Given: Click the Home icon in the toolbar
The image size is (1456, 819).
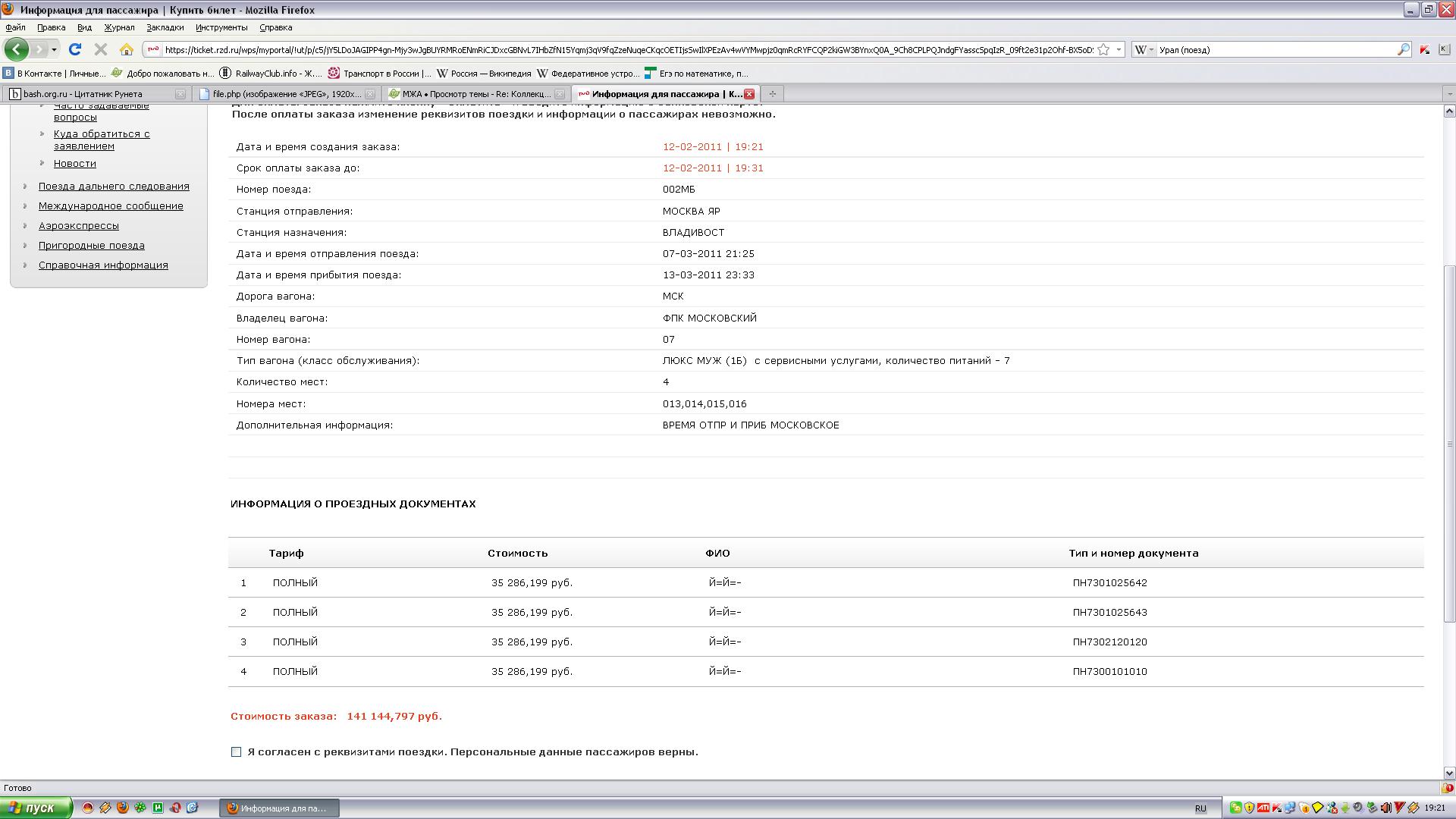Looking at the screenshot, I should click(127, 49).
